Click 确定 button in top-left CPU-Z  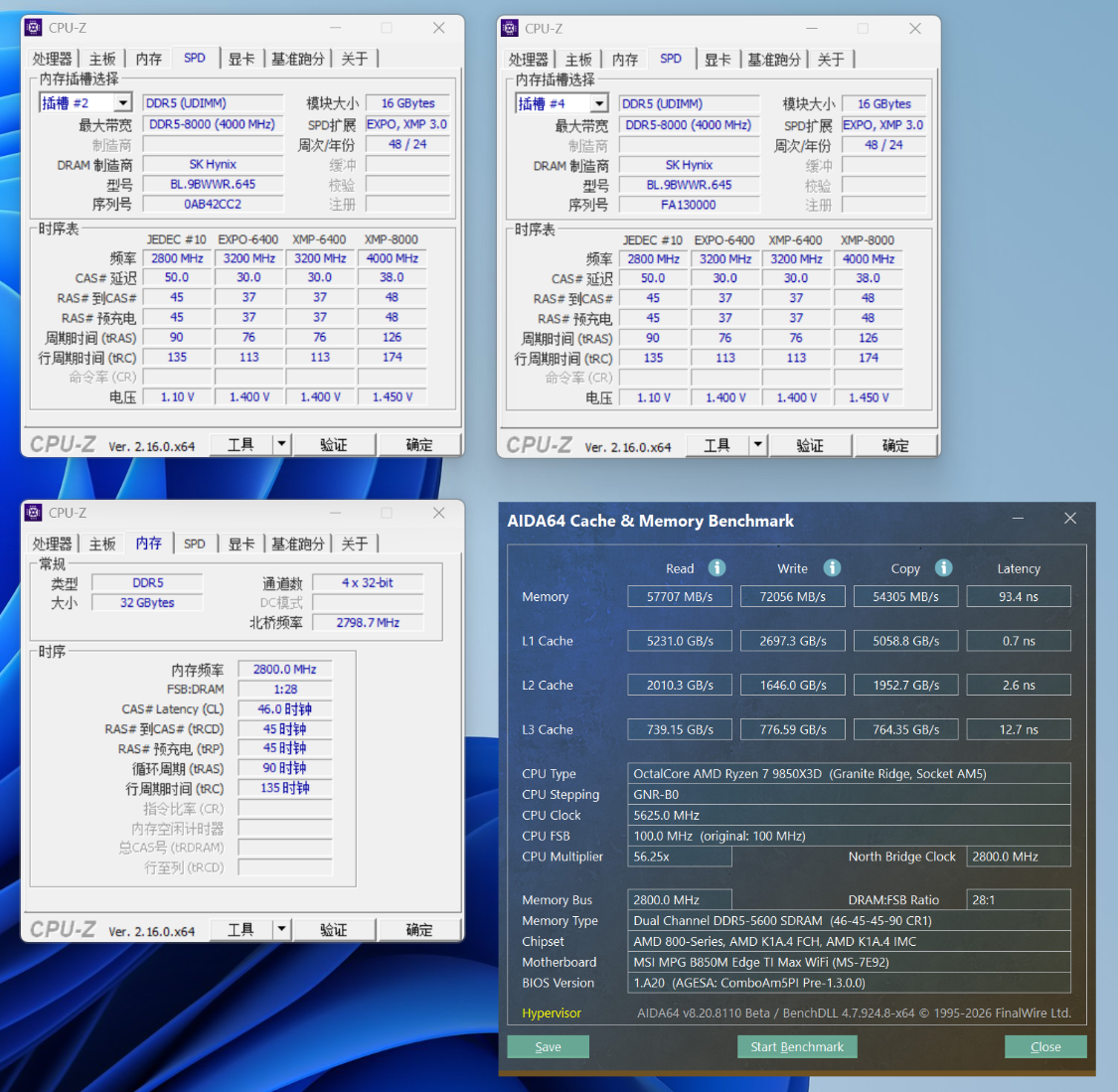419,445
